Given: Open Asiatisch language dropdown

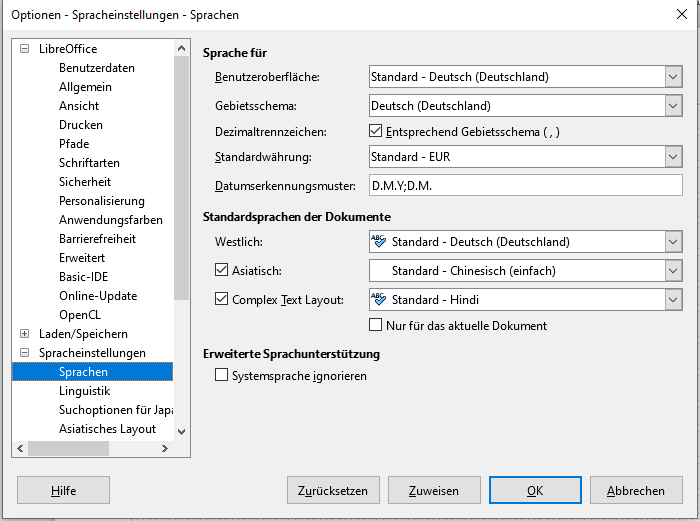Looking at the screenshot, I should [673, 271].
